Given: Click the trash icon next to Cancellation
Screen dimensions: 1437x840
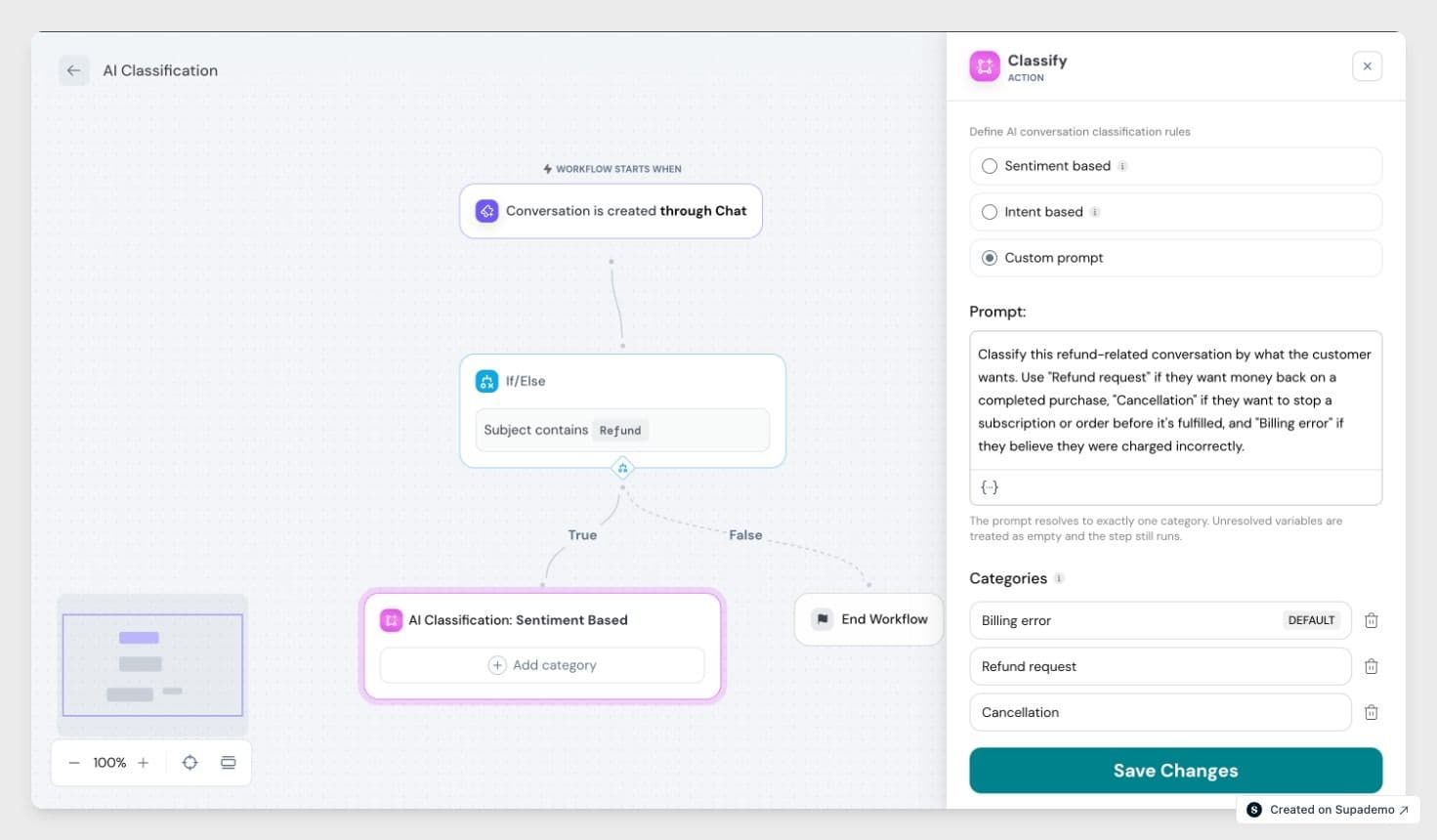Looking at the screenshot, I should [1371, 712].
